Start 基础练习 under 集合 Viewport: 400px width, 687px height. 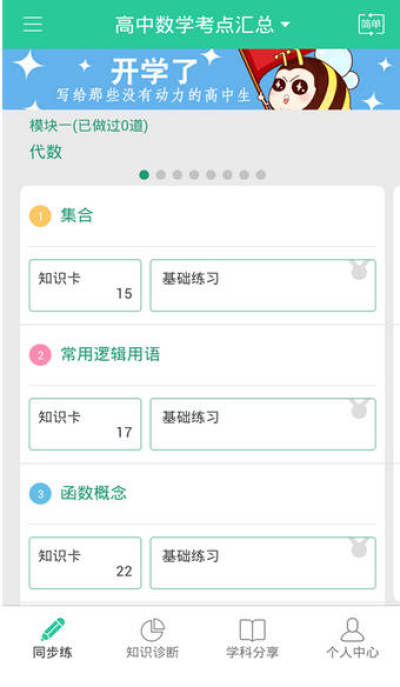tap(263, 286)
